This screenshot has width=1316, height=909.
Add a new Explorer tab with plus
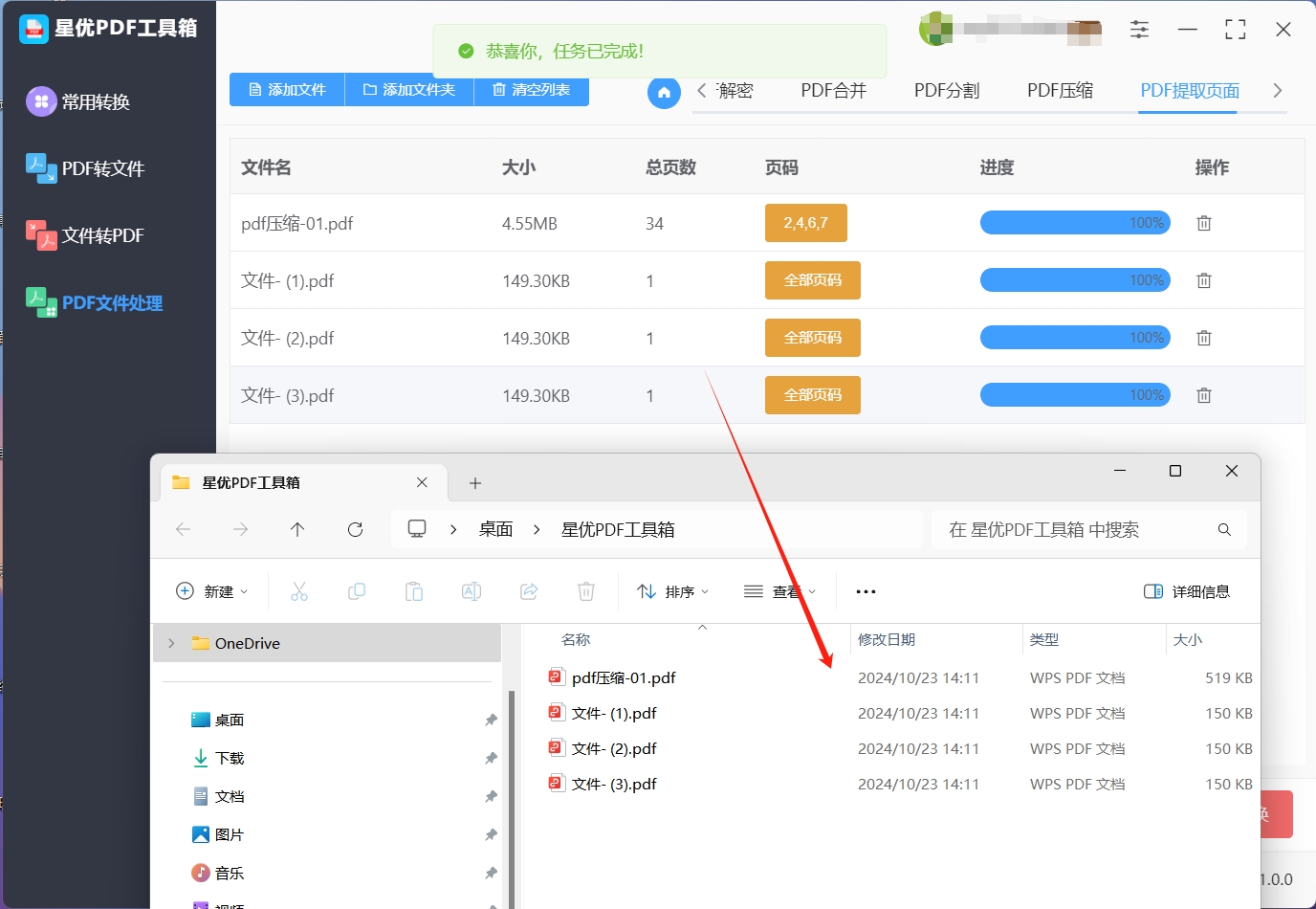[475, 483]
